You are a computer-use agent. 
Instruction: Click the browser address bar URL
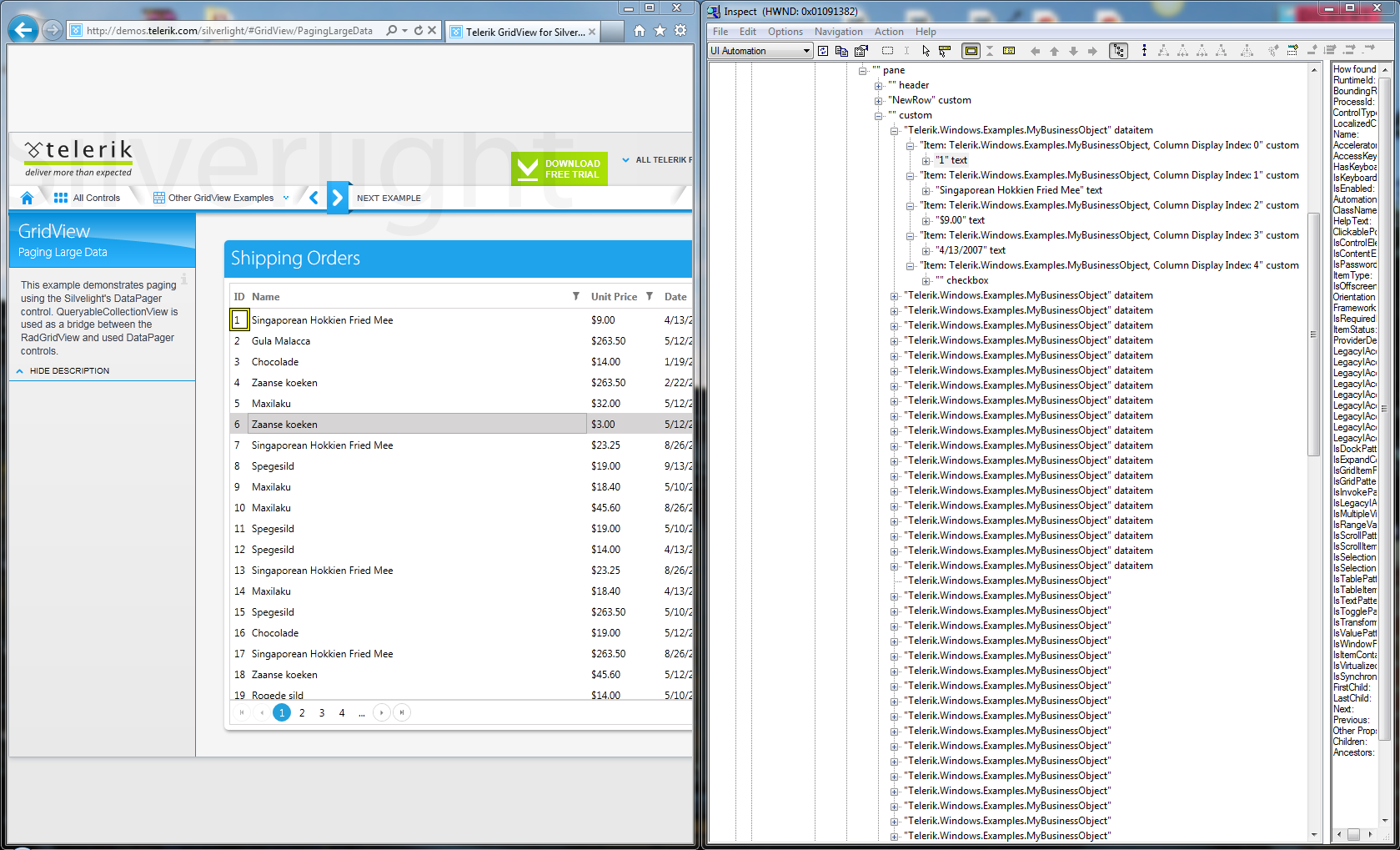[x=229, y=31]
